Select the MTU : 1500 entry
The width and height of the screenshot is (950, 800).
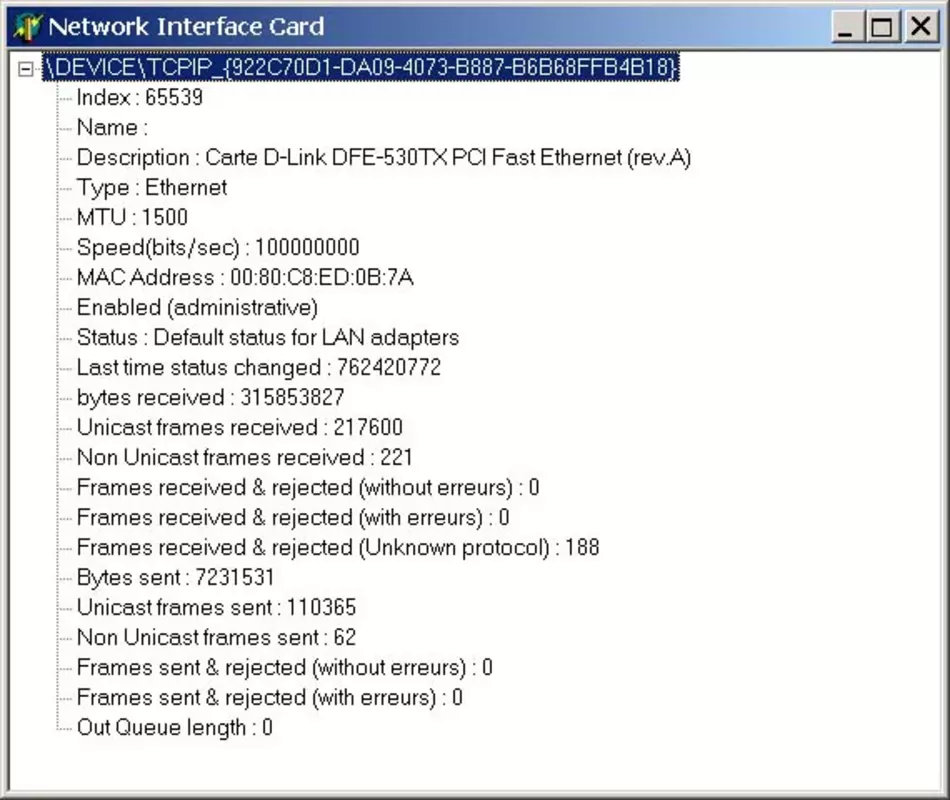[132, 217]
